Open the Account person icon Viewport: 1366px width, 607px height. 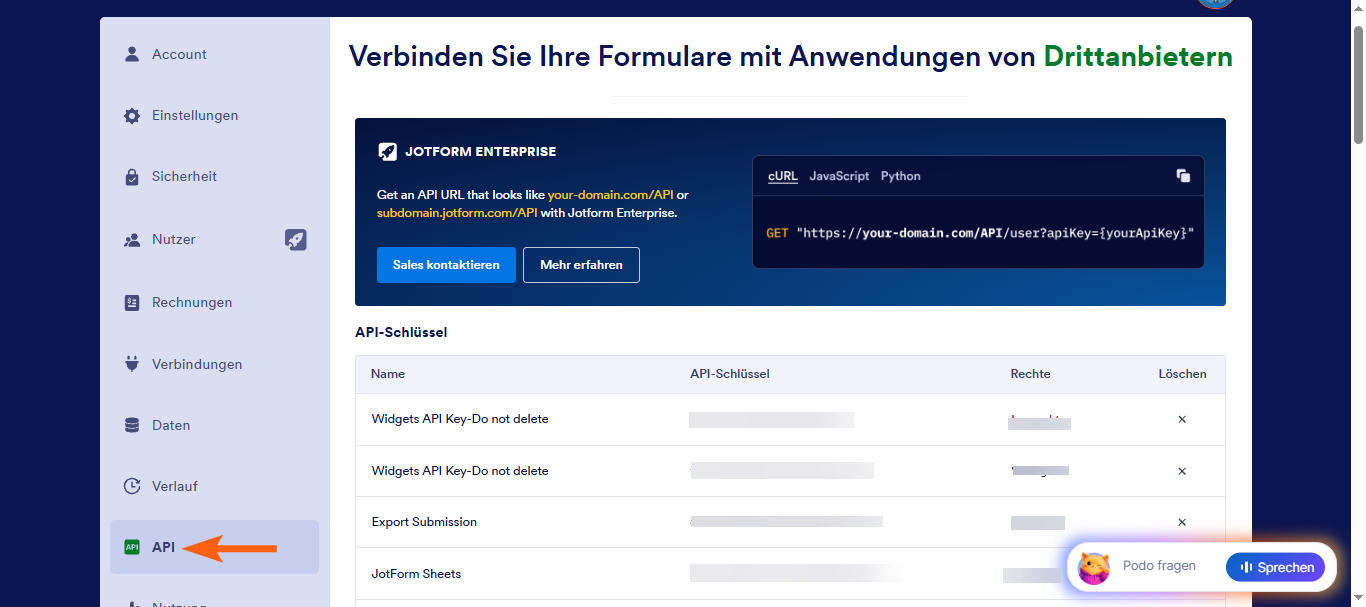pyautogui.click(x=132, y=54)
